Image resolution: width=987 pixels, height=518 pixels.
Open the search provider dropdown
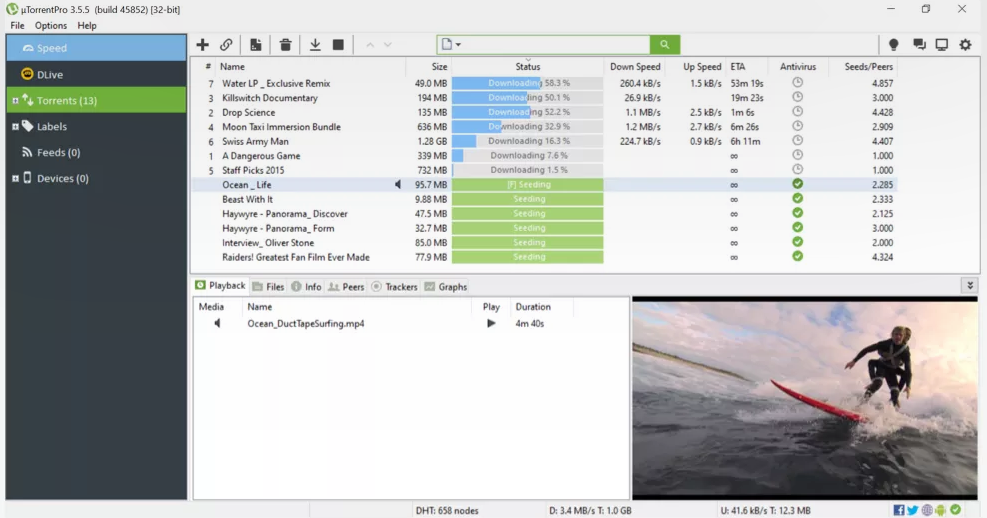(451, 45)
